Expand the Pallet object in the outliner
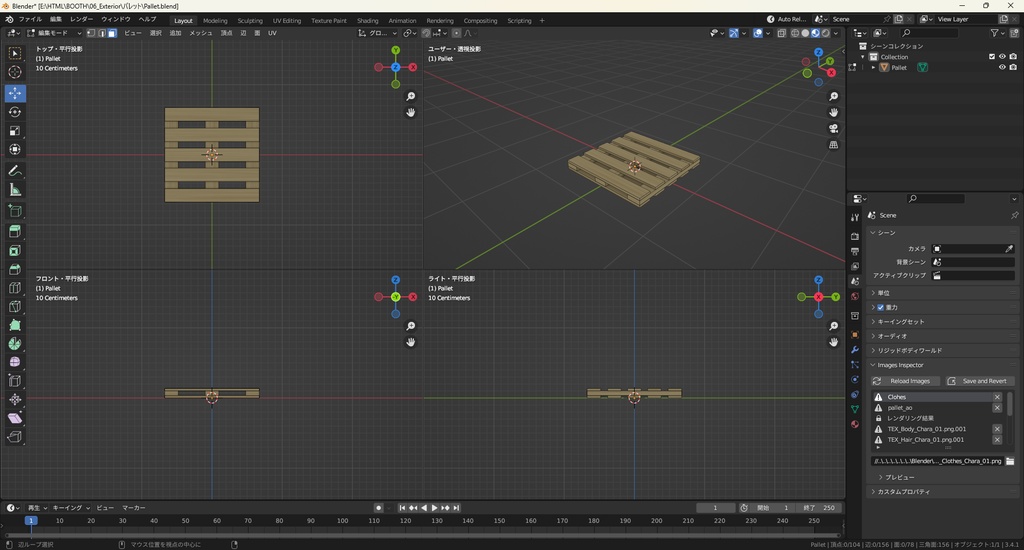The width and height of the screenshot is (1024, 550). point(873,68)
